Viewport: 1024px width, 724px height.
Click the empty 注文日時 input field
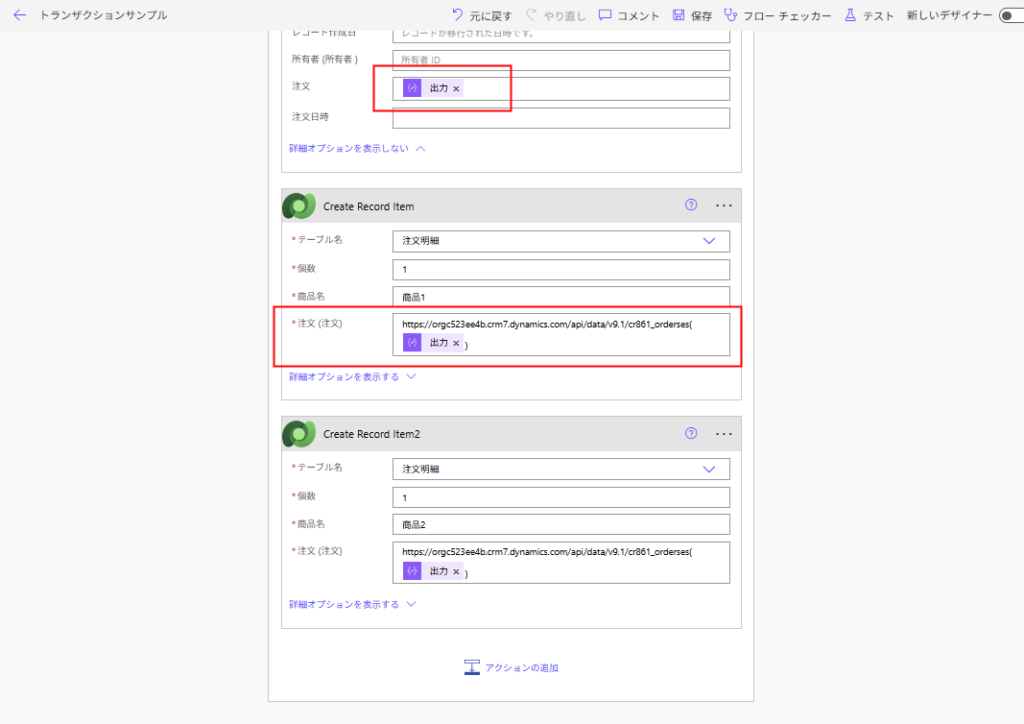click(x=560, y=118)
